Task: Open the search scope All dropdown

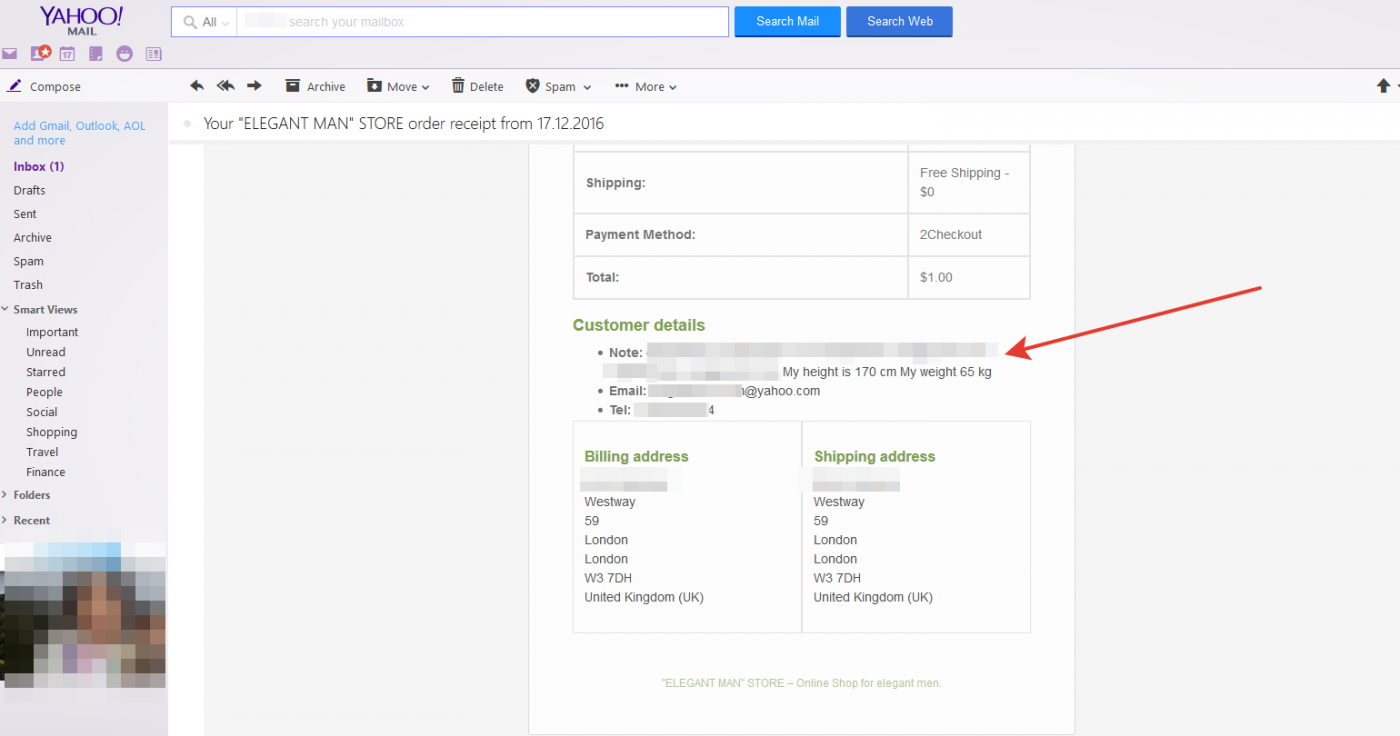Action: pyautogui.click(x=204, y=22)
